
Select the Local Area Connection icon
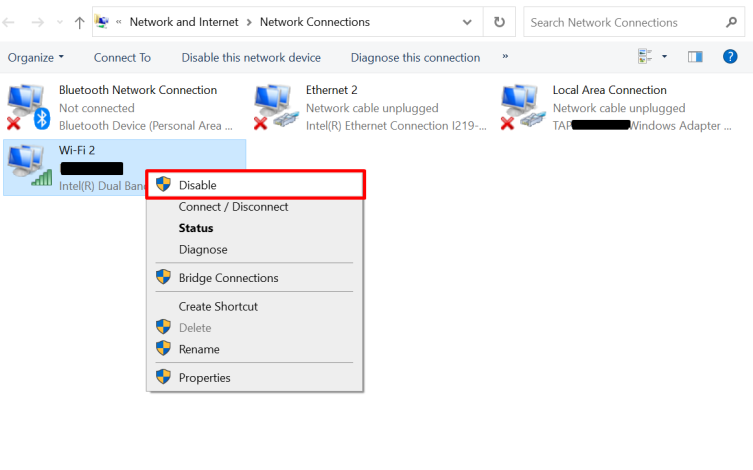pyautogui.click(x=522, y=107)
